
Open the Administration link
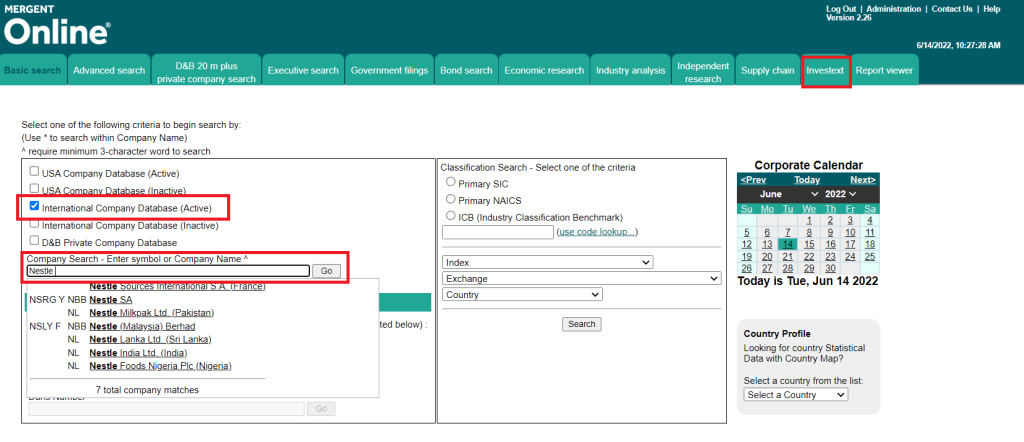click(x=893, y=9)
